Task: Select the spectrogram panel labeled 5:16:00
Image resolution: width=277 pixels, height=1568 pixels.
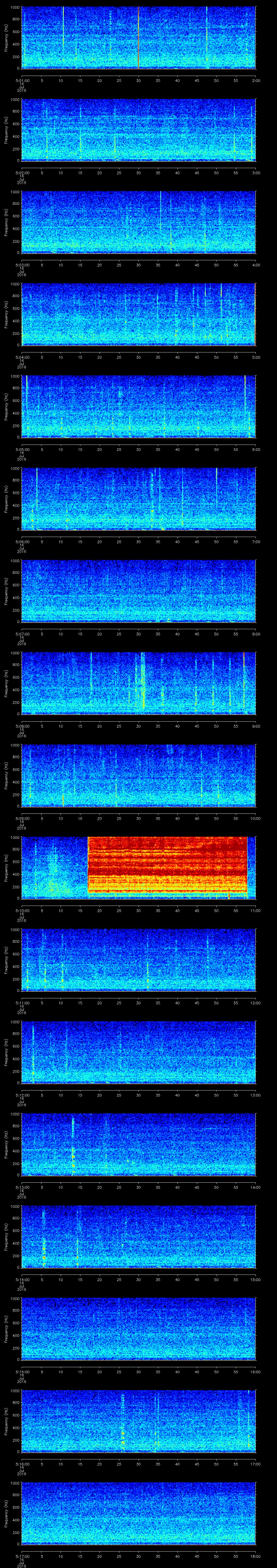Action: click(138, 1421)
